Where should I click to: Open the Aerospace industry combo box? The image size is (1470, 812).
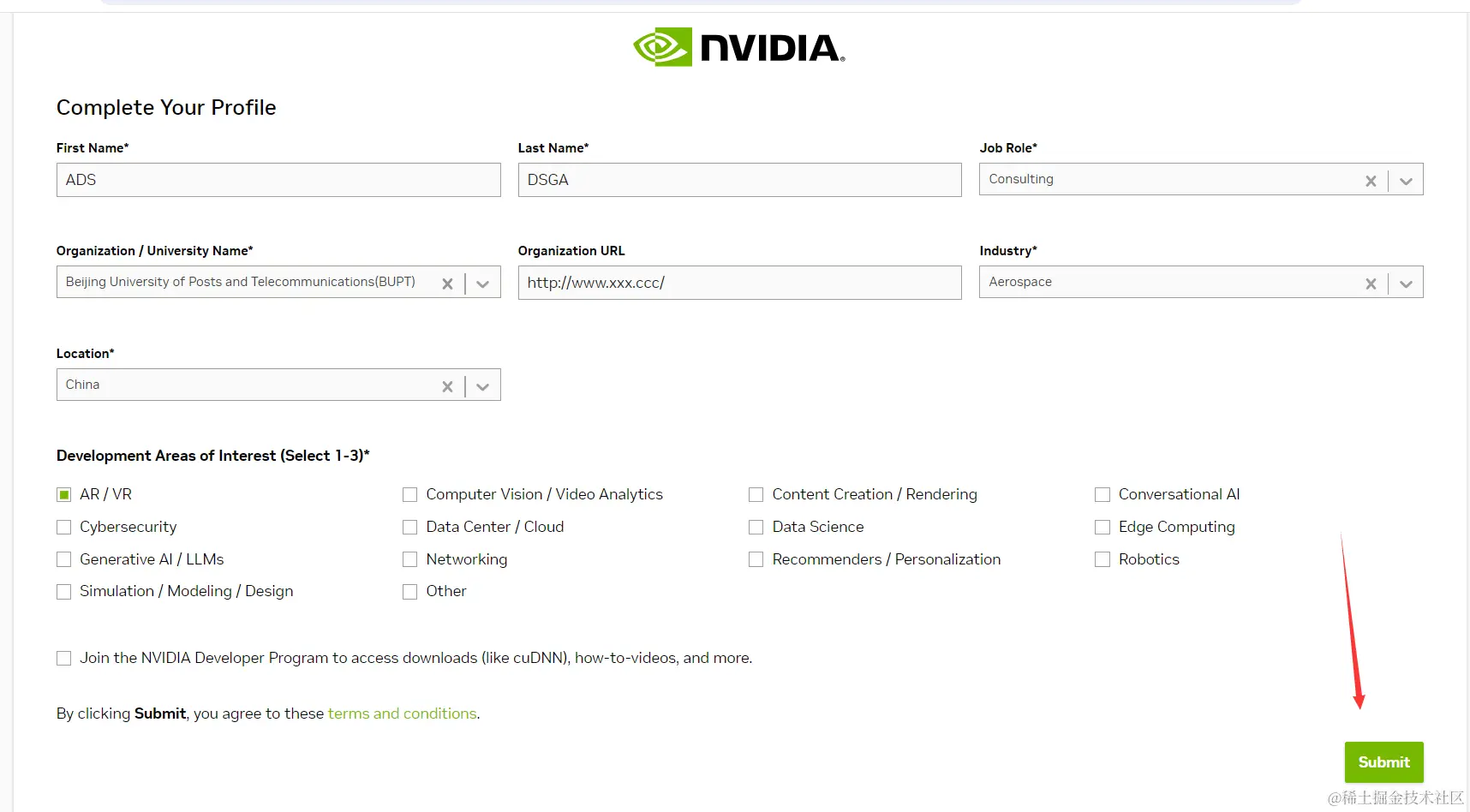click(1201, 283)
